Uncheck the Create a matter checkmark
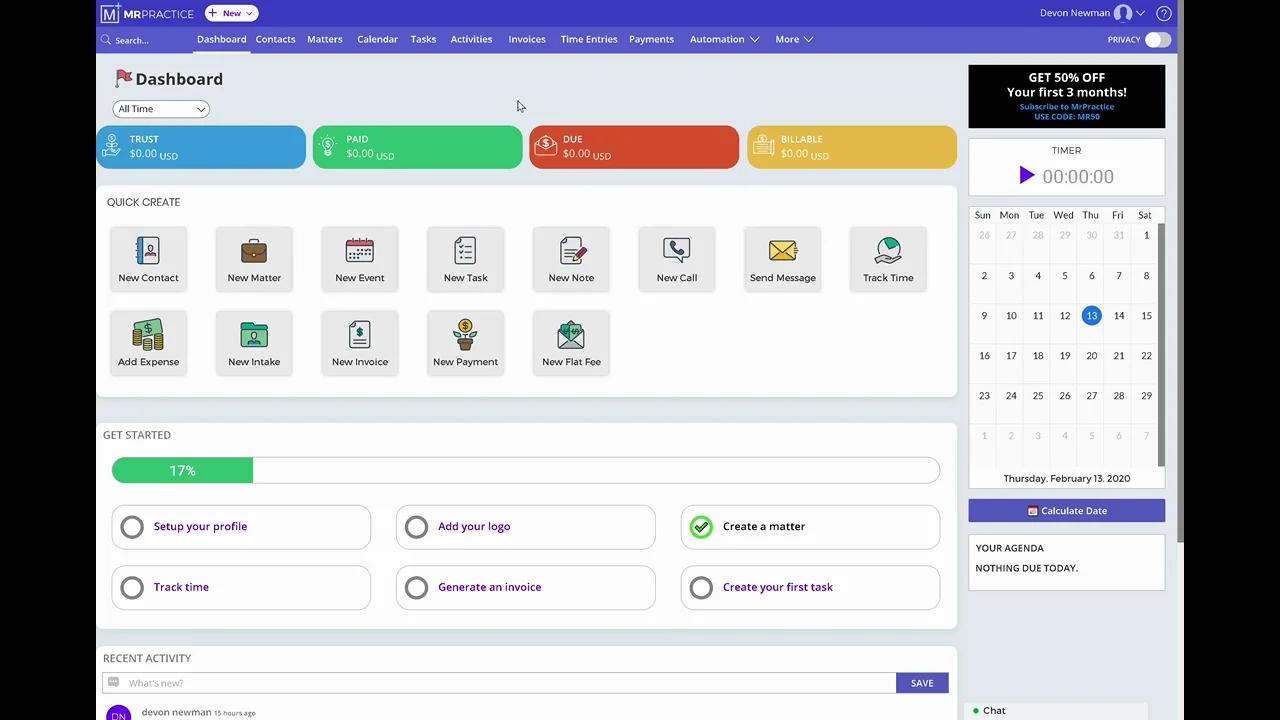Image resolution: width=1280 pixels, height=720 pixels. point(701,527)
